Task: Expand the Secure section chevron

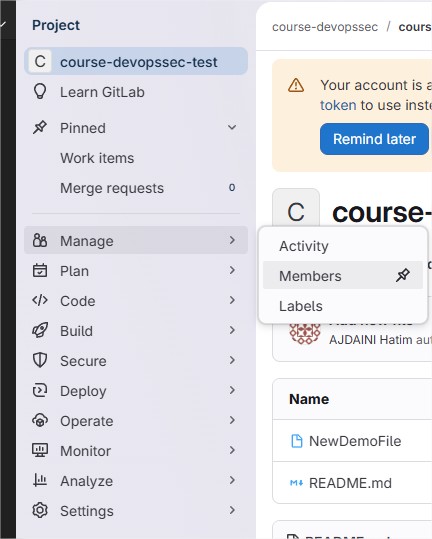Action: pos(232,360)
